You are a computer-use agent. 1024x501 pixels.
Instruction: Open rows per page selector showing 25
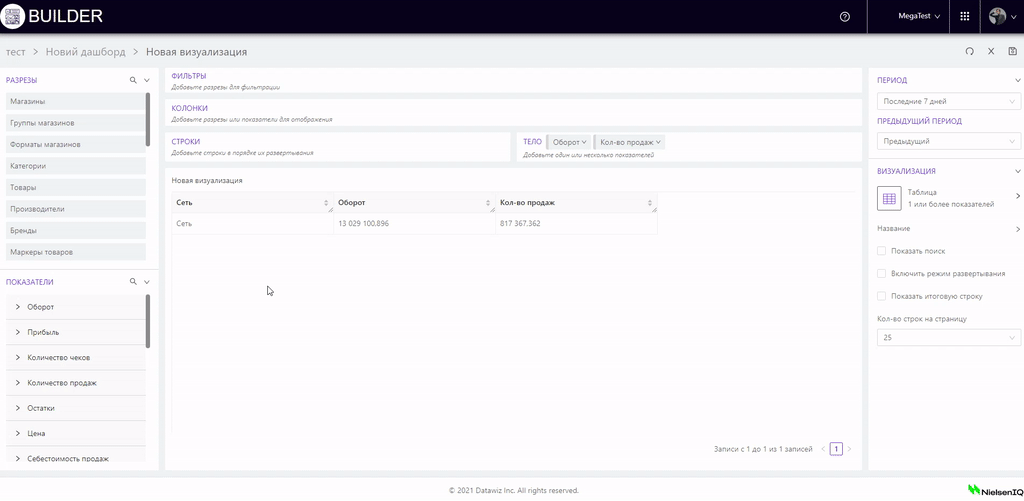point(947,338)
